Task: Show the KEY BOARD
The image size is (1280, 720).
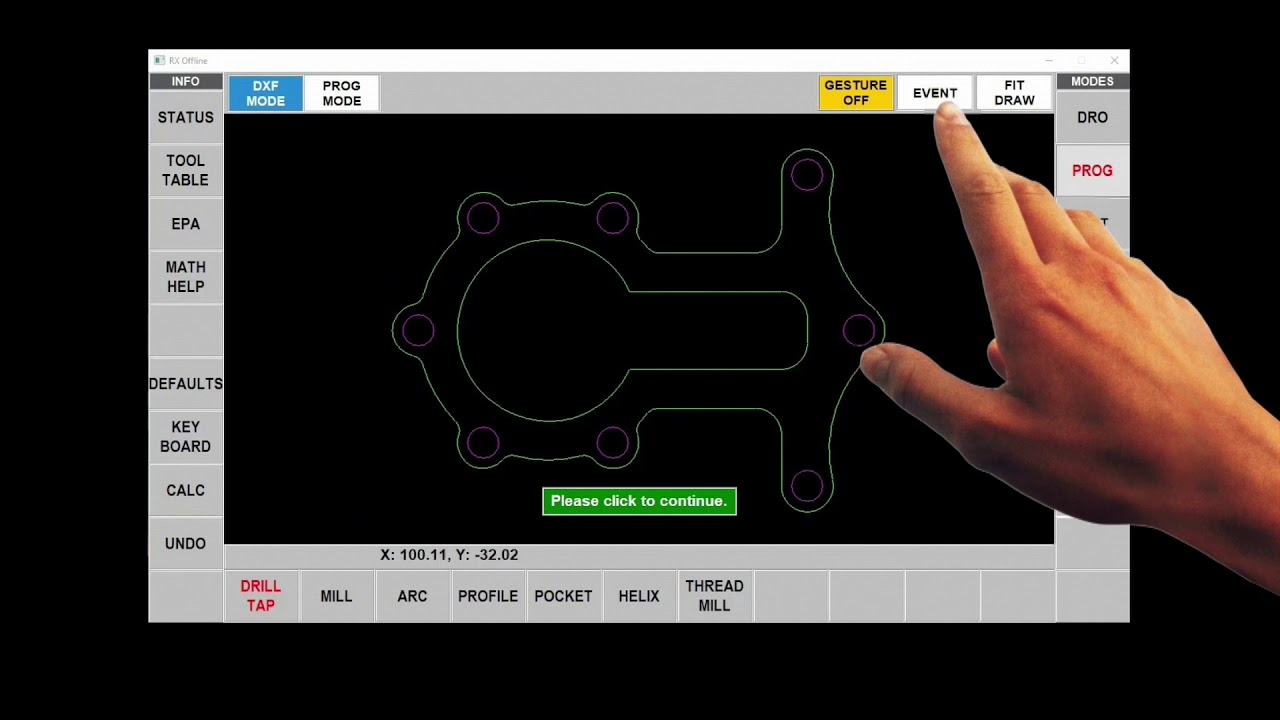Action: 186,437
